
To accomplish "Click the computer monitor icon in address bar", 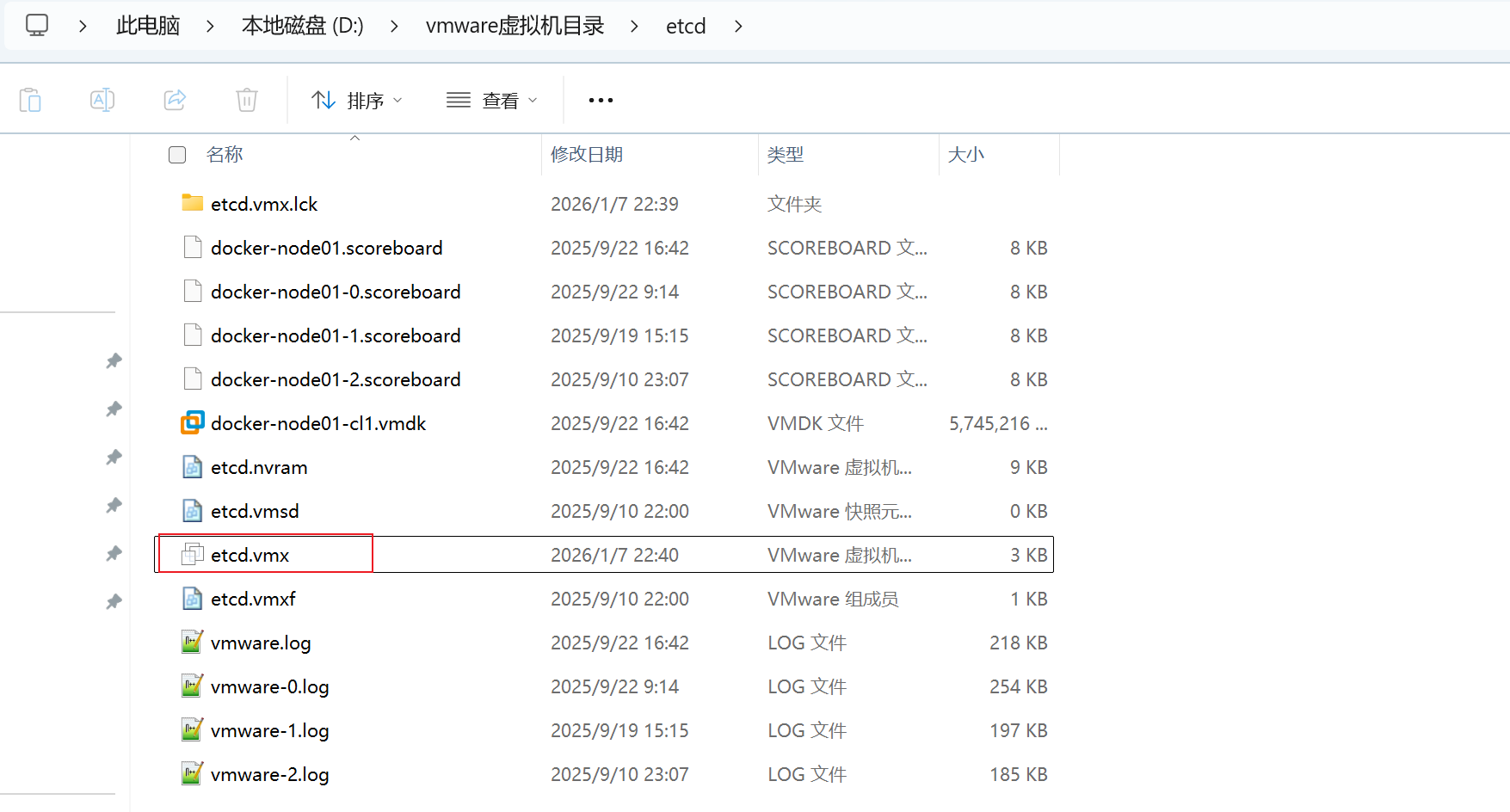I will (37, 25).
